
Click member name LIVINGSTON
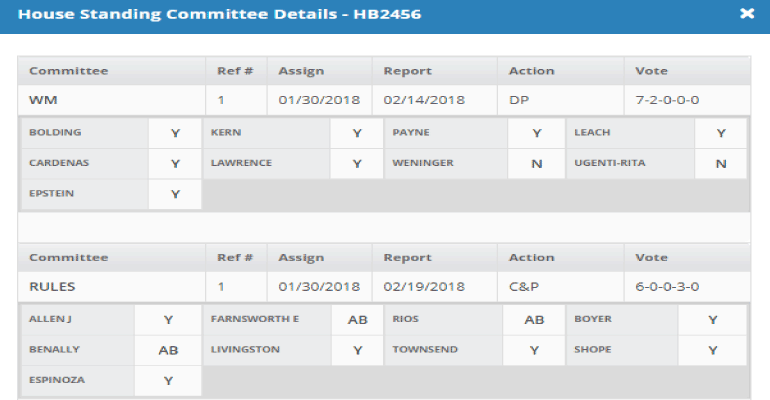[245, 350]
